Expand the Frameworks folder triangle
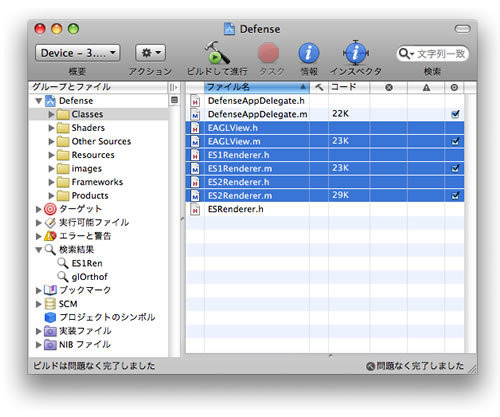Viewport: 500px width, 417px height. coord(51,182)
